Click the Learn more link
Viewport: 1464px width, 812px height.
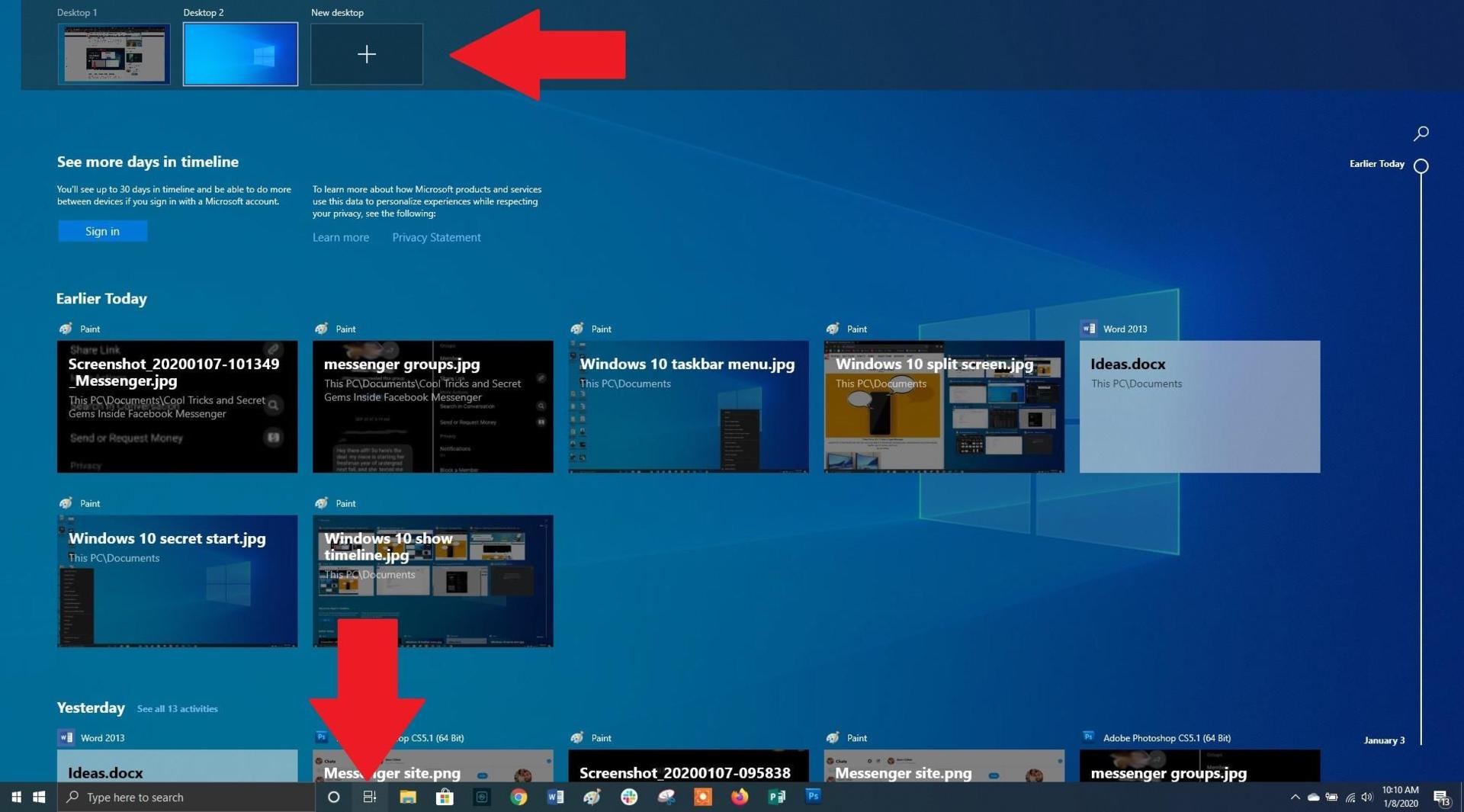click(x=340, y=237)
